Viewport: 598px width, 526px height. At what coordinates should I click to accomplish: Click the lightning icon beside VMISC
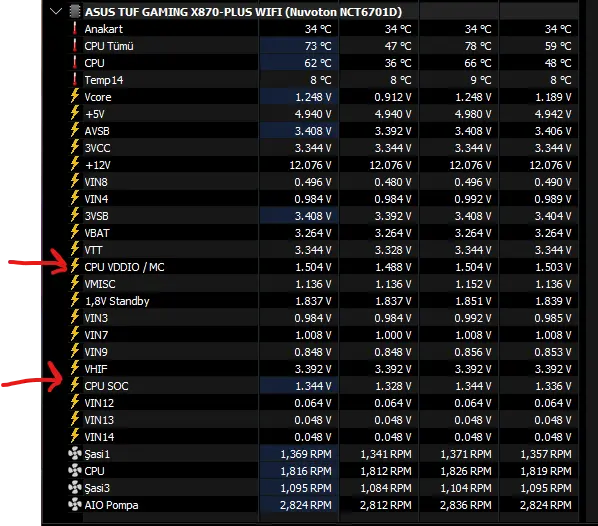[x=75, y=283]
